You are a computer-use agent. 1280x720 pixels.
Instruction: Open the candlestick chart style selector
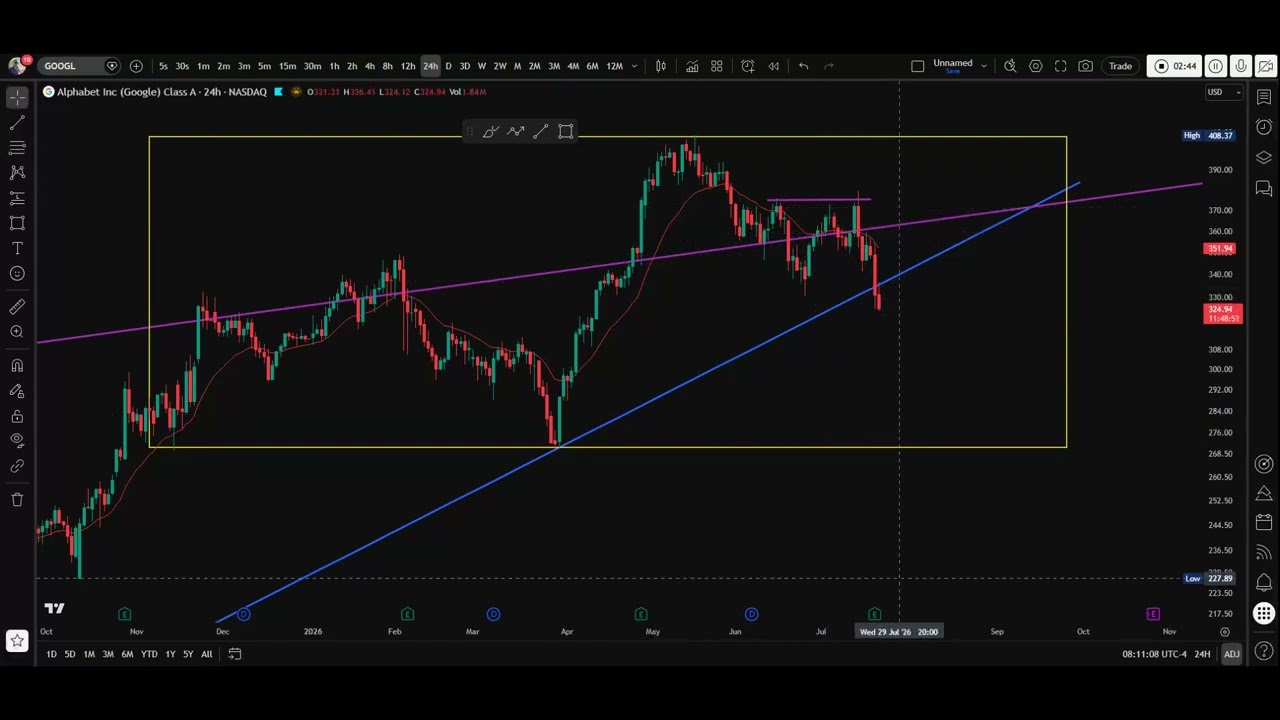(x=661, y=66)
